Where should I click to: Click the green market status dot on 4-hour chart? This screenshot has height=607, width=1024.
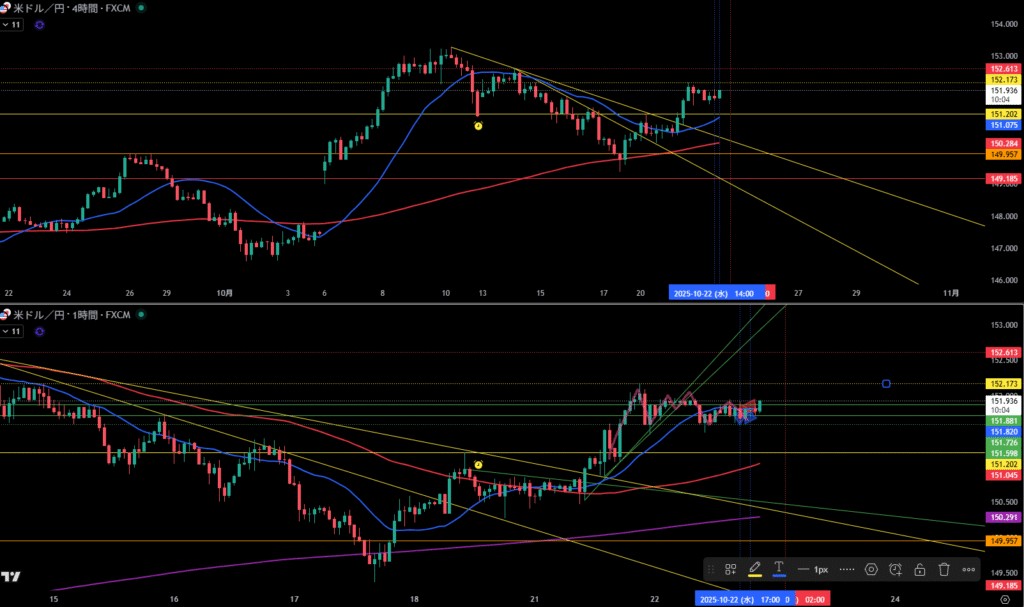pyautogui.click(x=140, y=7)
